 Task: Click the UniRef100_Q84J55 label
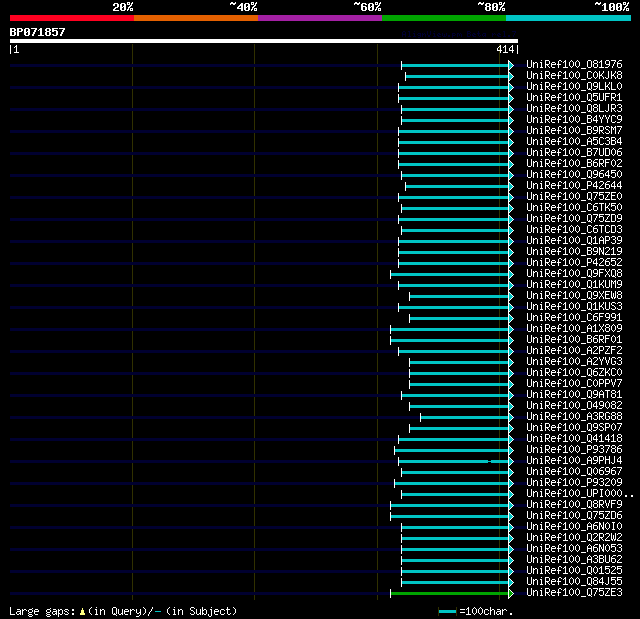click(574, 582)
